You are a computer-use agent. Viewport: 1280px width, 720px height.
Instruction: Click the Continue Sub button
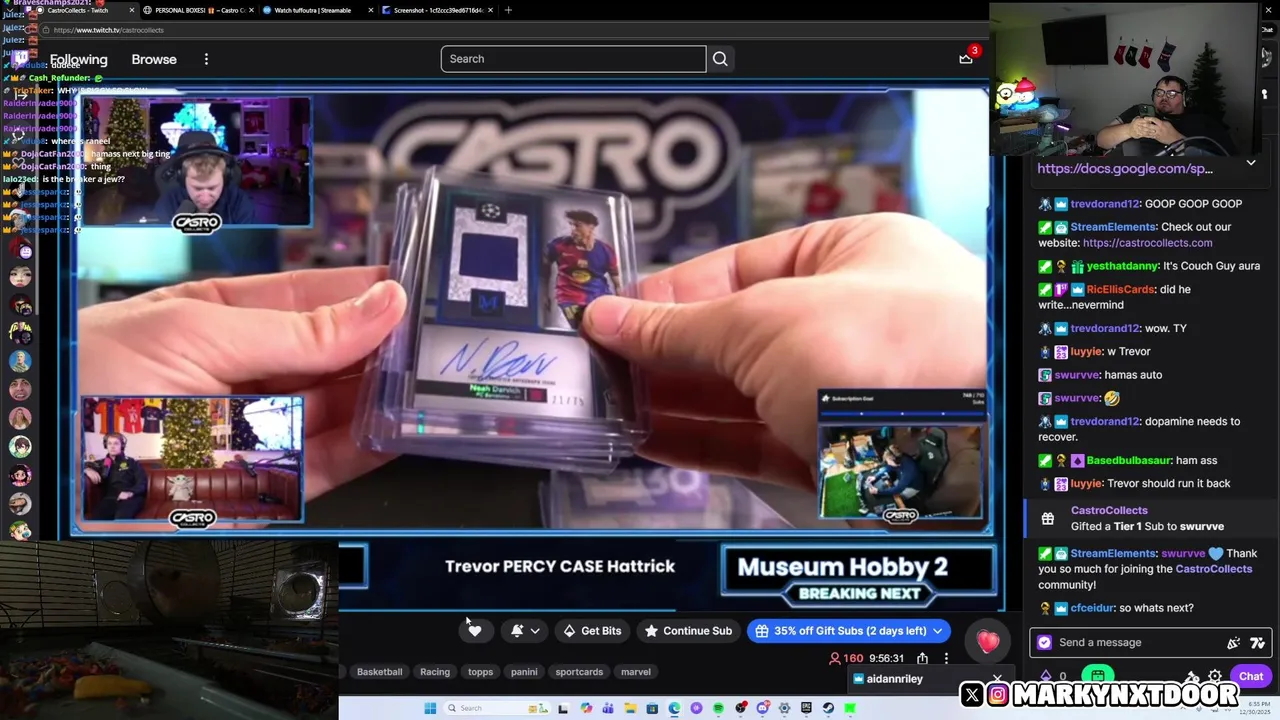tap(688, 631)
